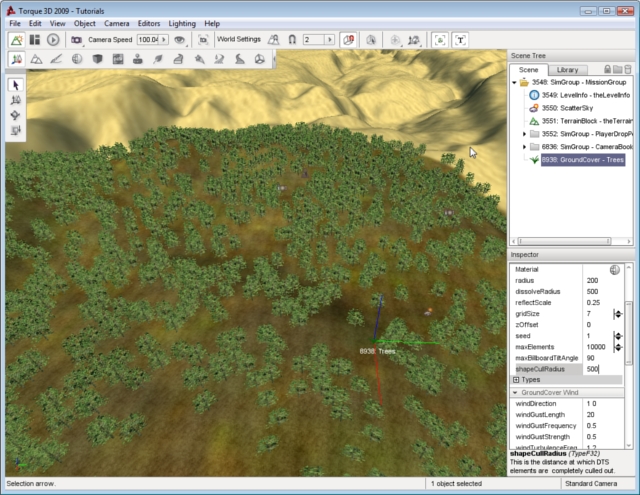Collapse the SimGroup - MissionGroup tree node
Screen dimensions: 640x495
click(515, 82)
